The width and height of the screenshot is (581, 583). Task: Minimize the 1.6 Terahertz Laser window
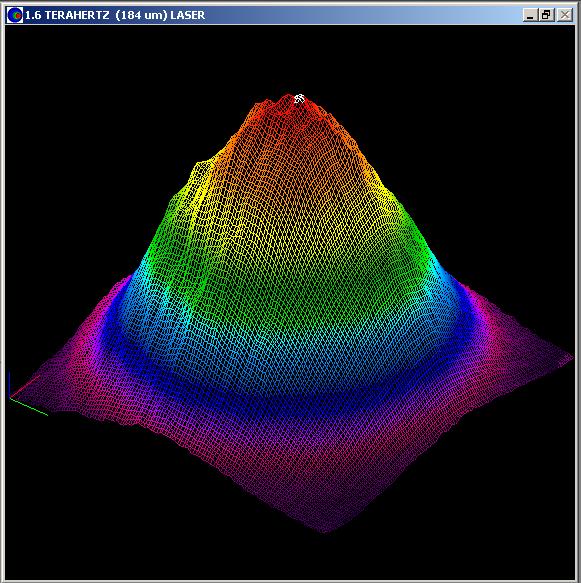pyautogui.click(x=530, y=15)
